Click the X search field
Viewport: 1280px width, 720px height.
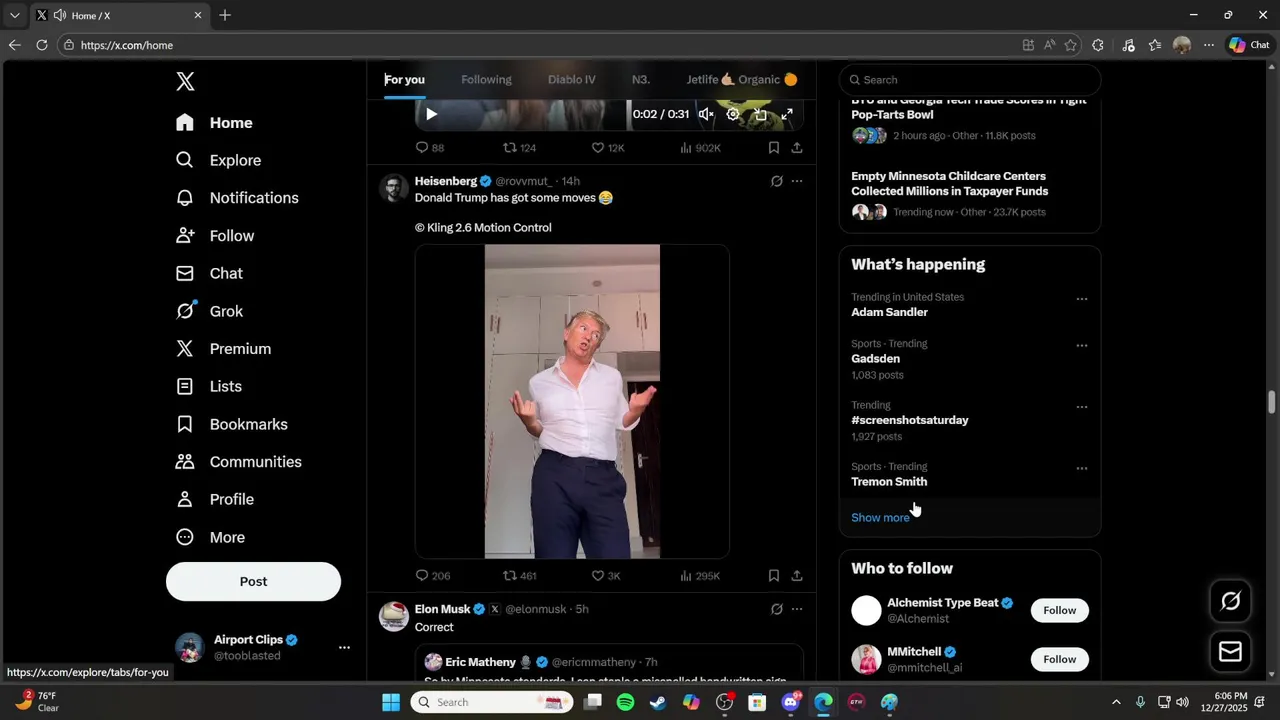click(970, 80)
